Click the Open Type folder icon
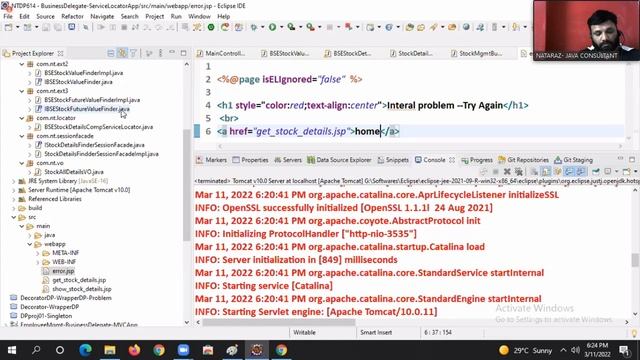Image resolution: width=640 pixels, height=360 pixels. (409, 27)
